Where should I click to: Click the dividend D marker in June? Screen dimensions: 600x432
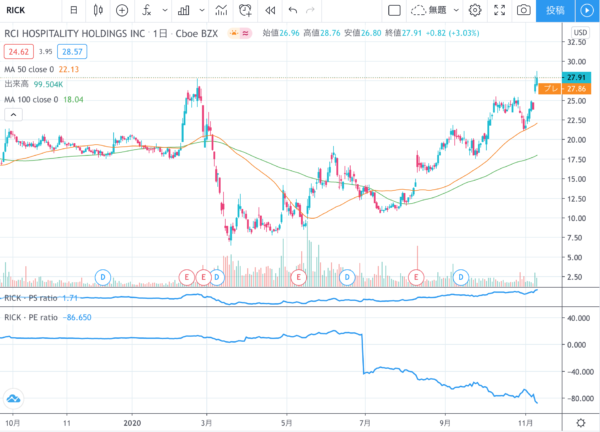click(347, 277)
